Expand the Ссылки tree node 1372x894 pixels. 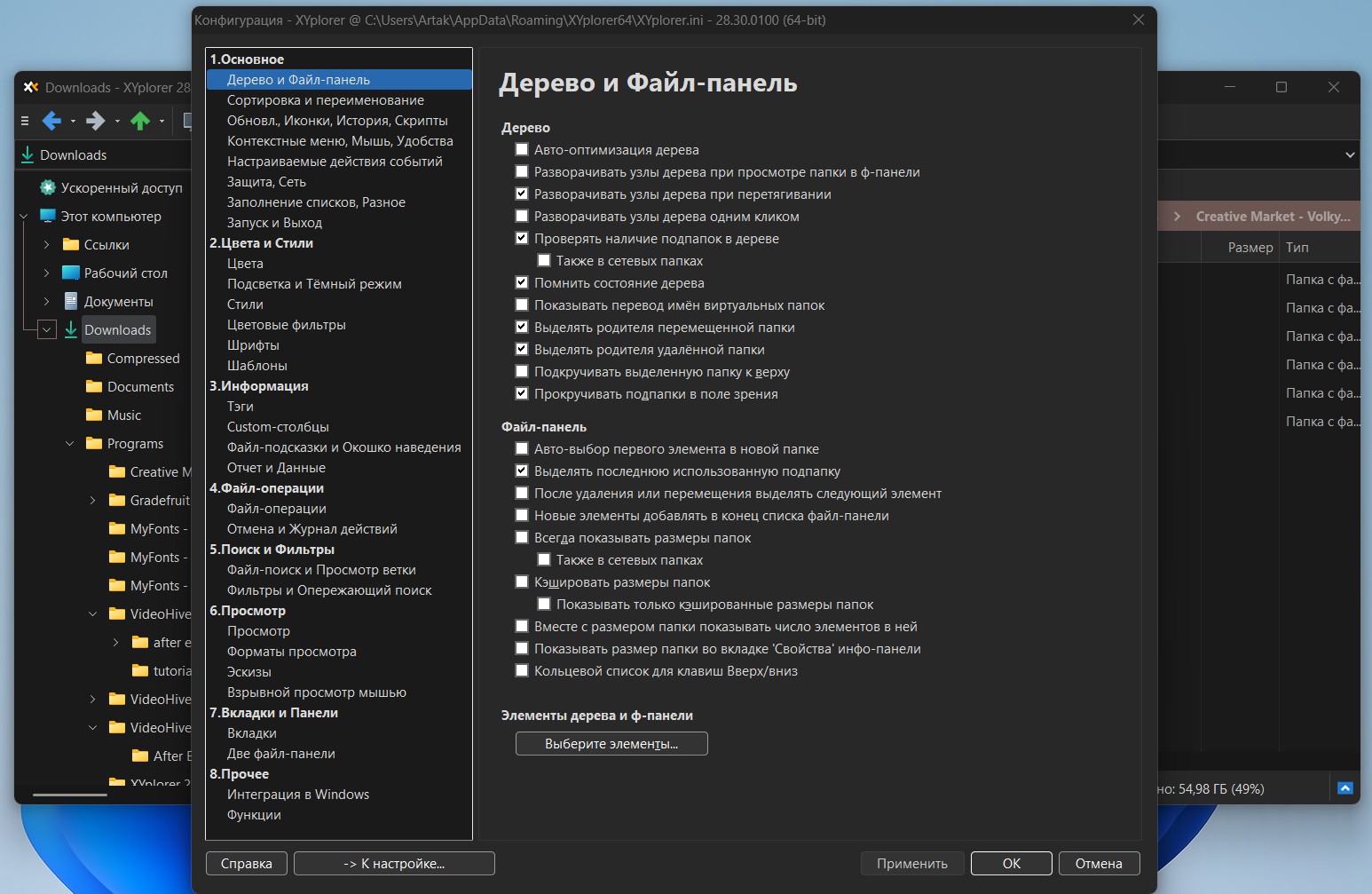[47, 244]
